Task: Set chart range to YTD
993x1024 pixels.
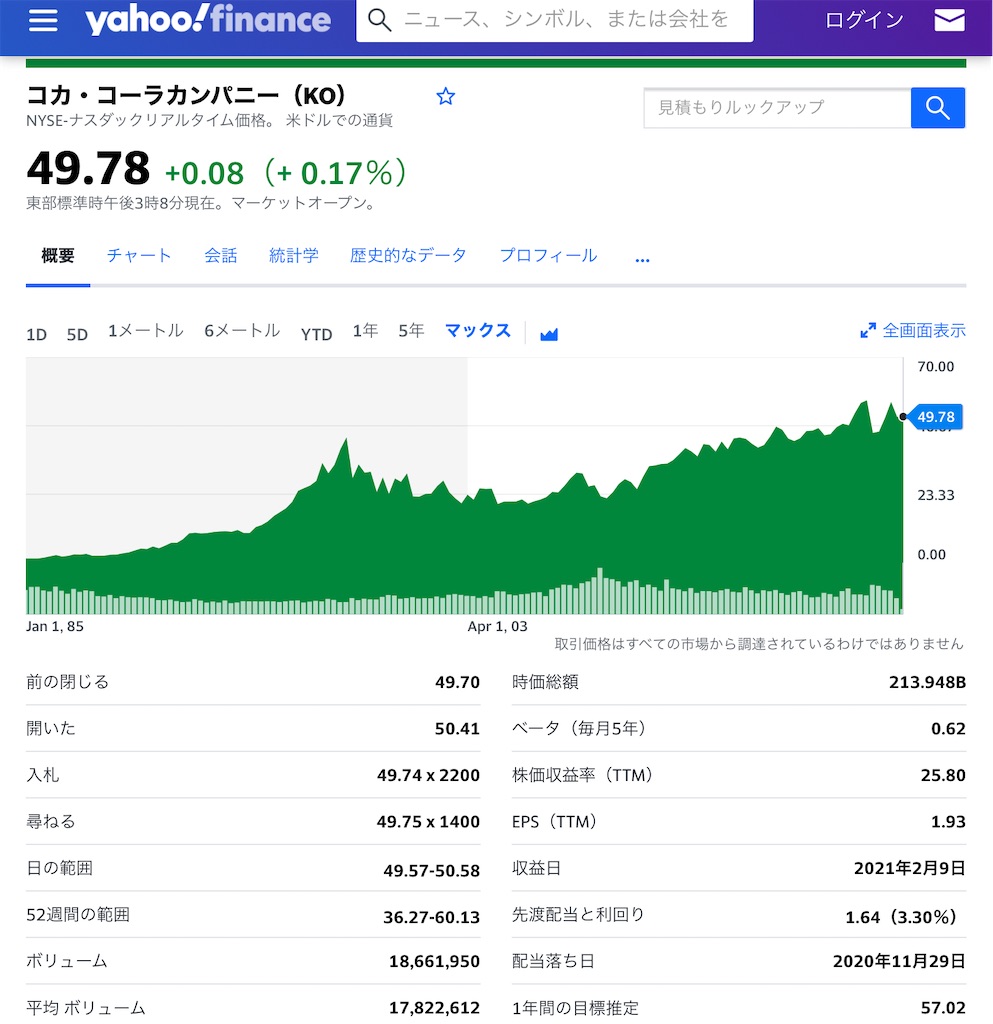Action: (317, 334)
